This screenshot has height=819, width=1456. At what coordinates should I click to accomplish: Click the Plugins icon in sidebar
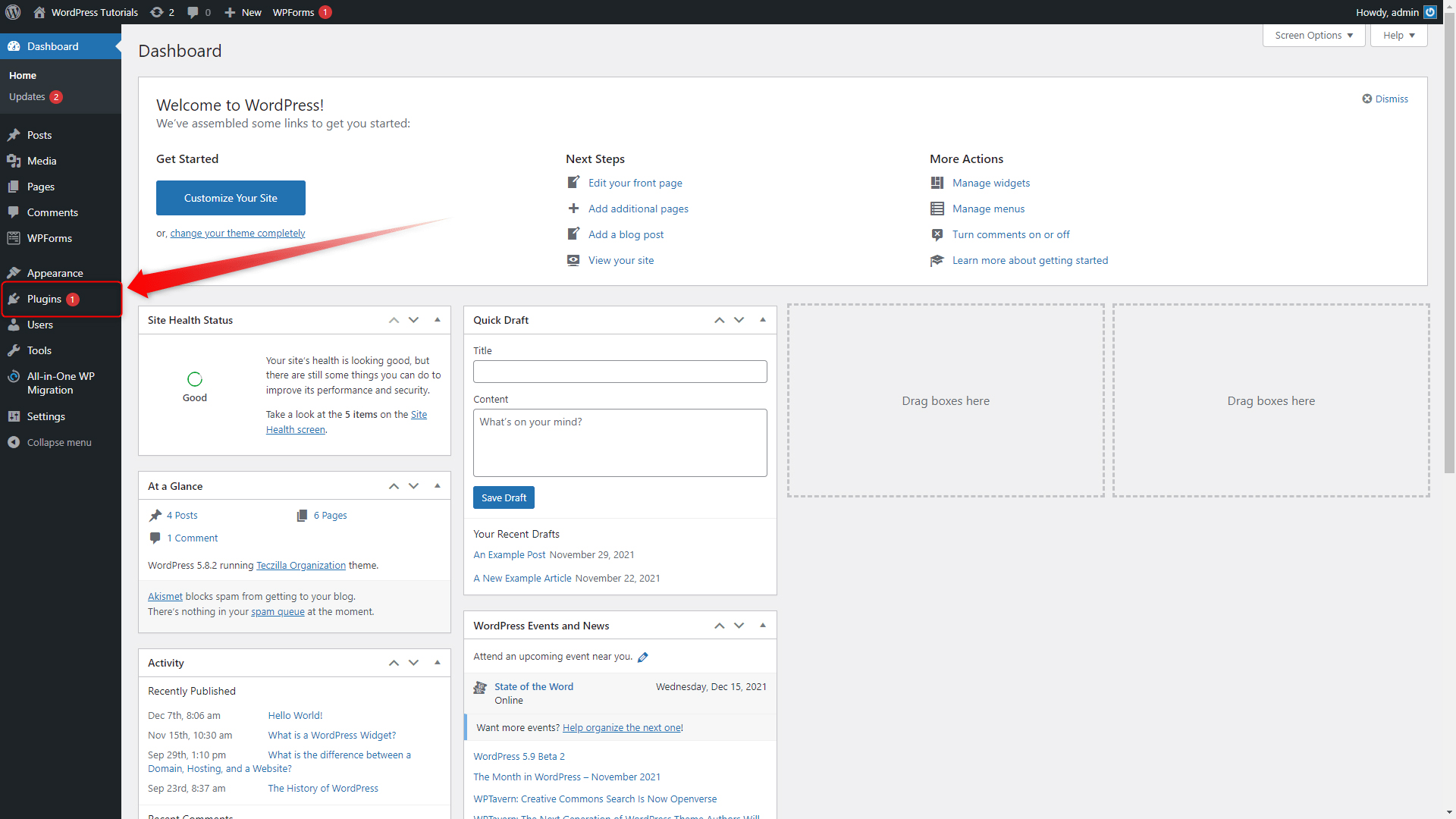(x=14, y=298)
